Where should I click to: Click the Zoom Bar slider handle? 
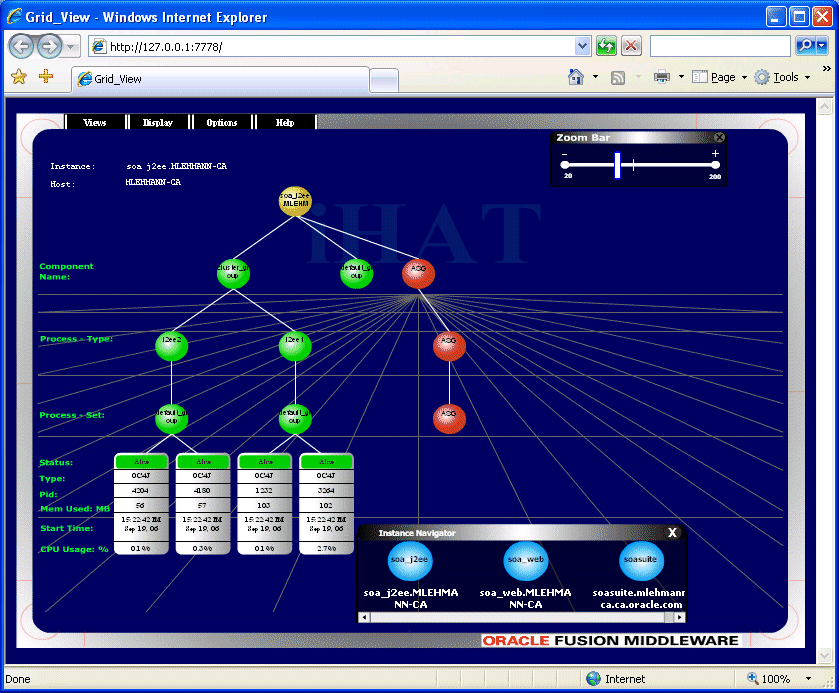(617, 165)
